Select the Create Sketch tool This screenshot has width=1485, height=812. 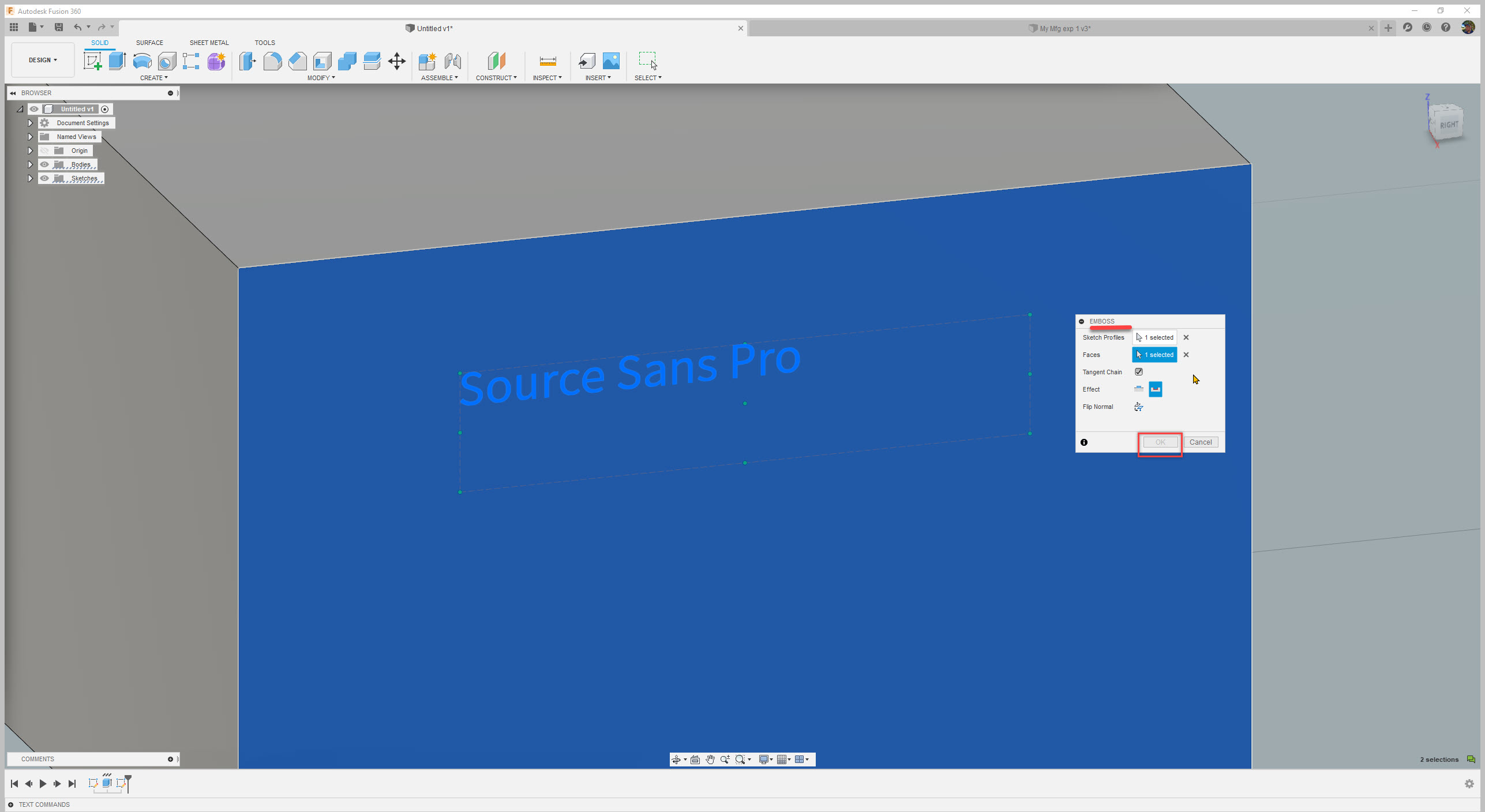[x=92, y=61]
